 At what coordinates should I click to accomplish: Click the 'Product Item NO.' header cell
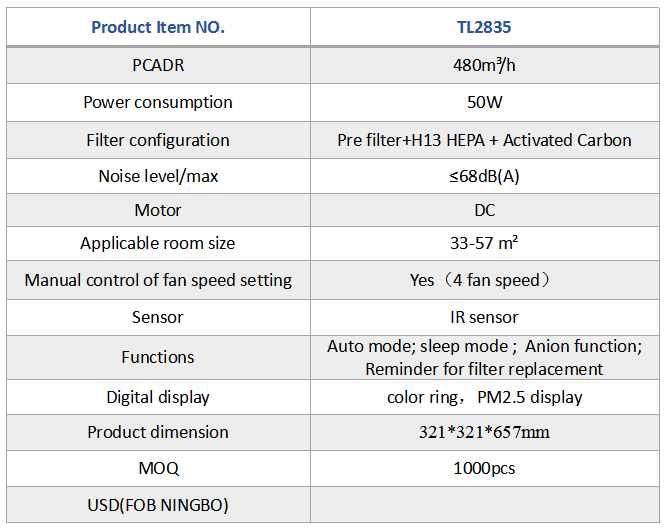158,27
